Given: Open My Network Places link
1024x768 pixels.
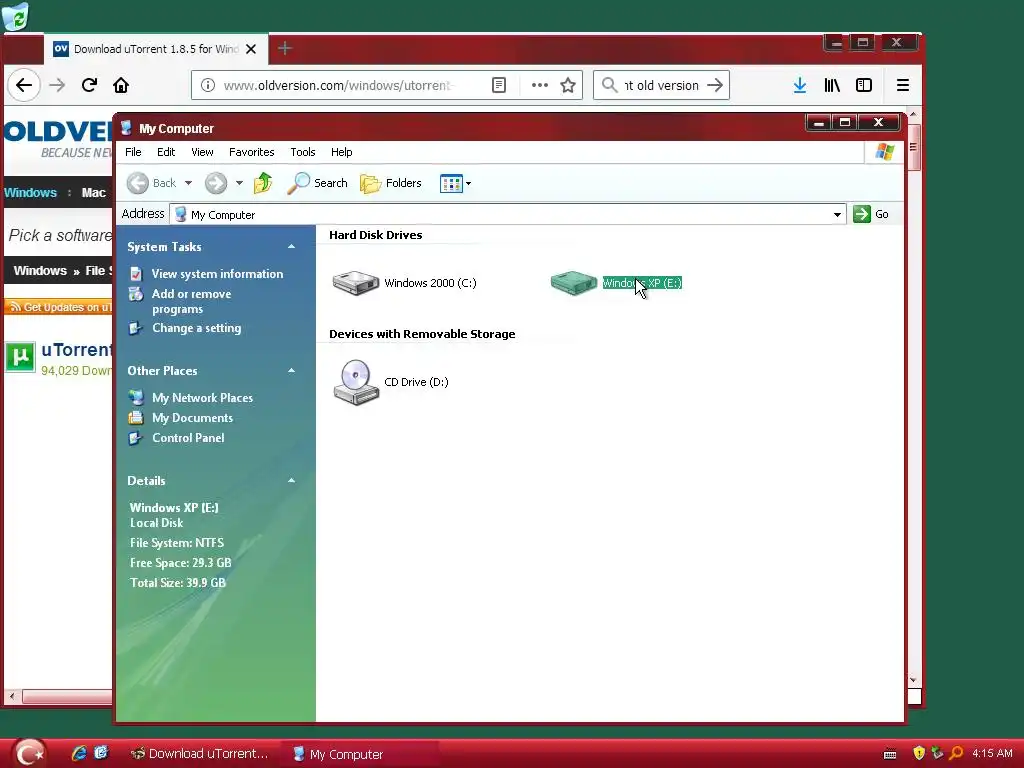Looking at the screenshot, I should pos(202,398).
